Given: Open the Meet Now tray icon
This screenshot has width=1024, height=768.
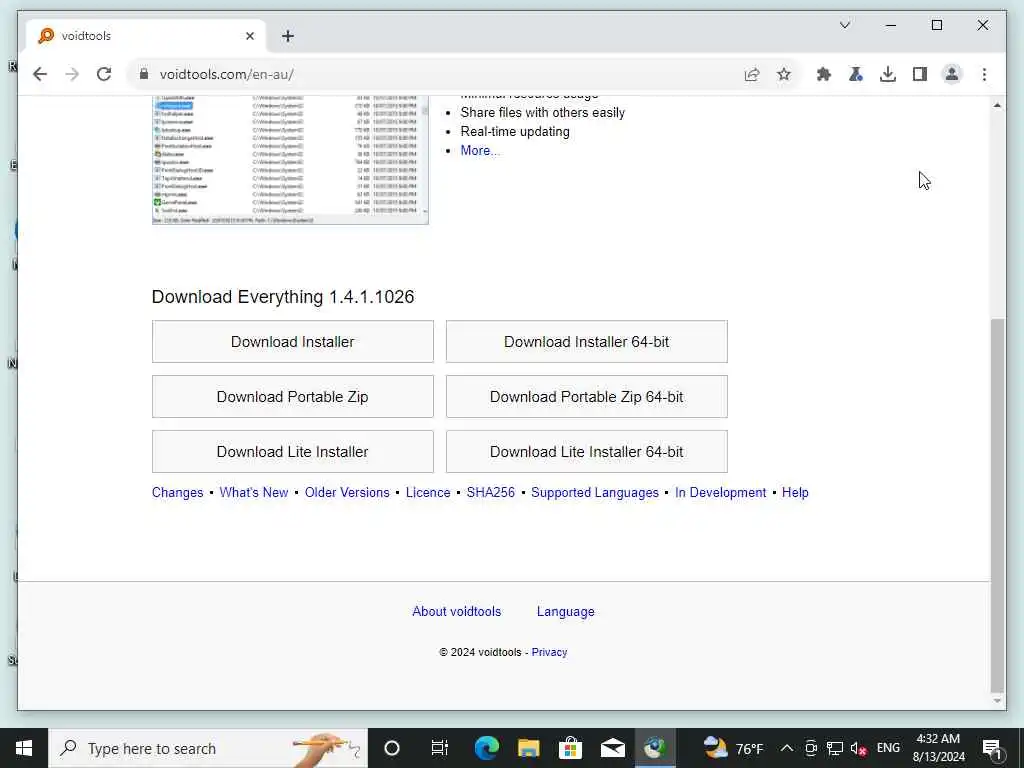Looking at the screenshot, I should (x=811, y=748).
